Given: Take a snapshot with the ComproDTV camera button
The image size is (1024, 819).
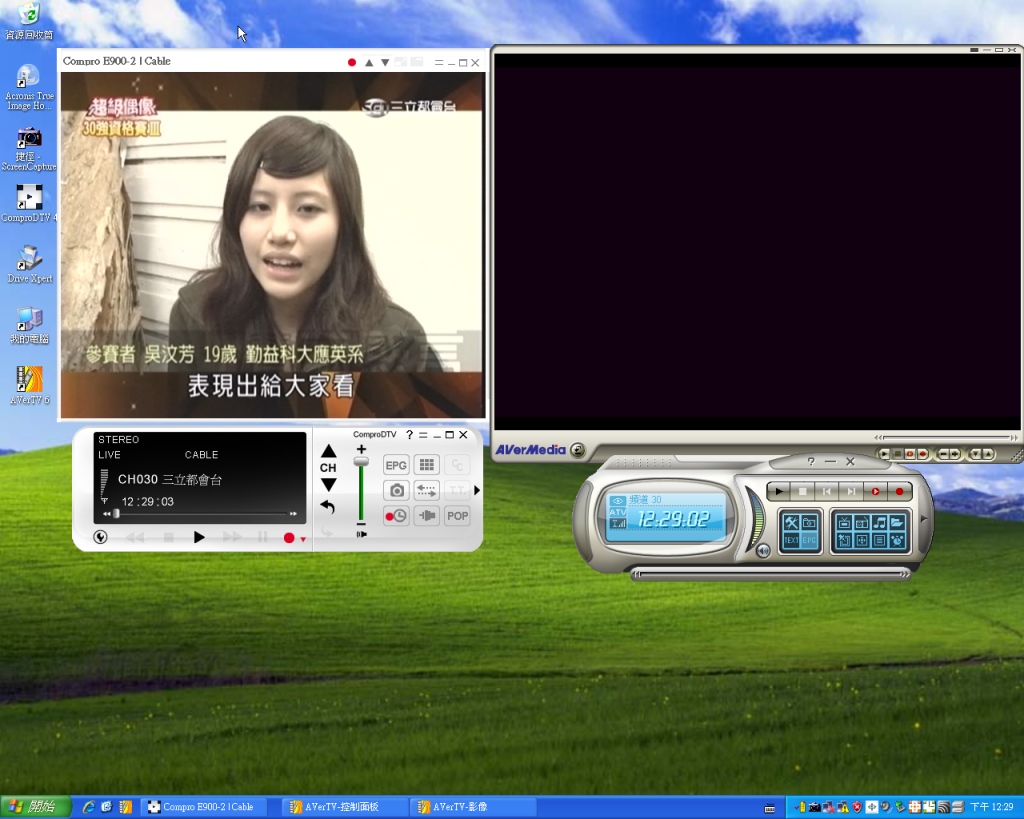Looking at the screenshot, I should [396, 490].
